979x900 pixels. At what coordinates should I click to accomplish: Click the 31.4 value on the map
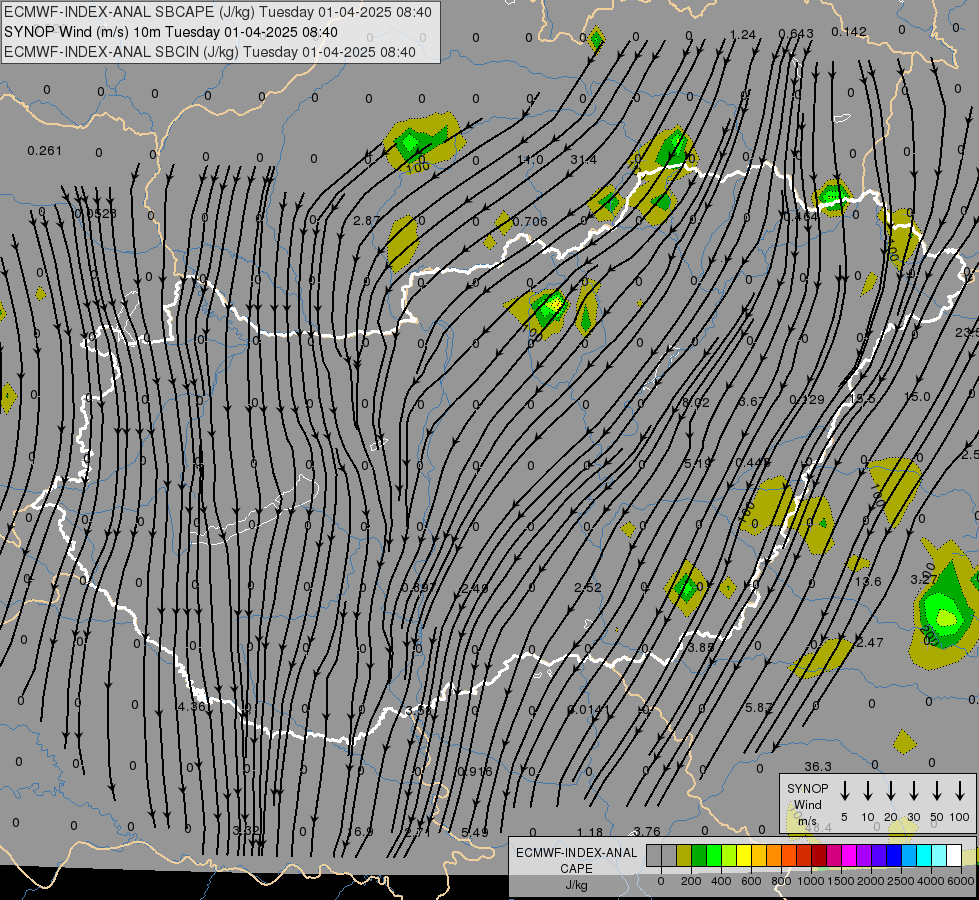[x=583, y=160]
